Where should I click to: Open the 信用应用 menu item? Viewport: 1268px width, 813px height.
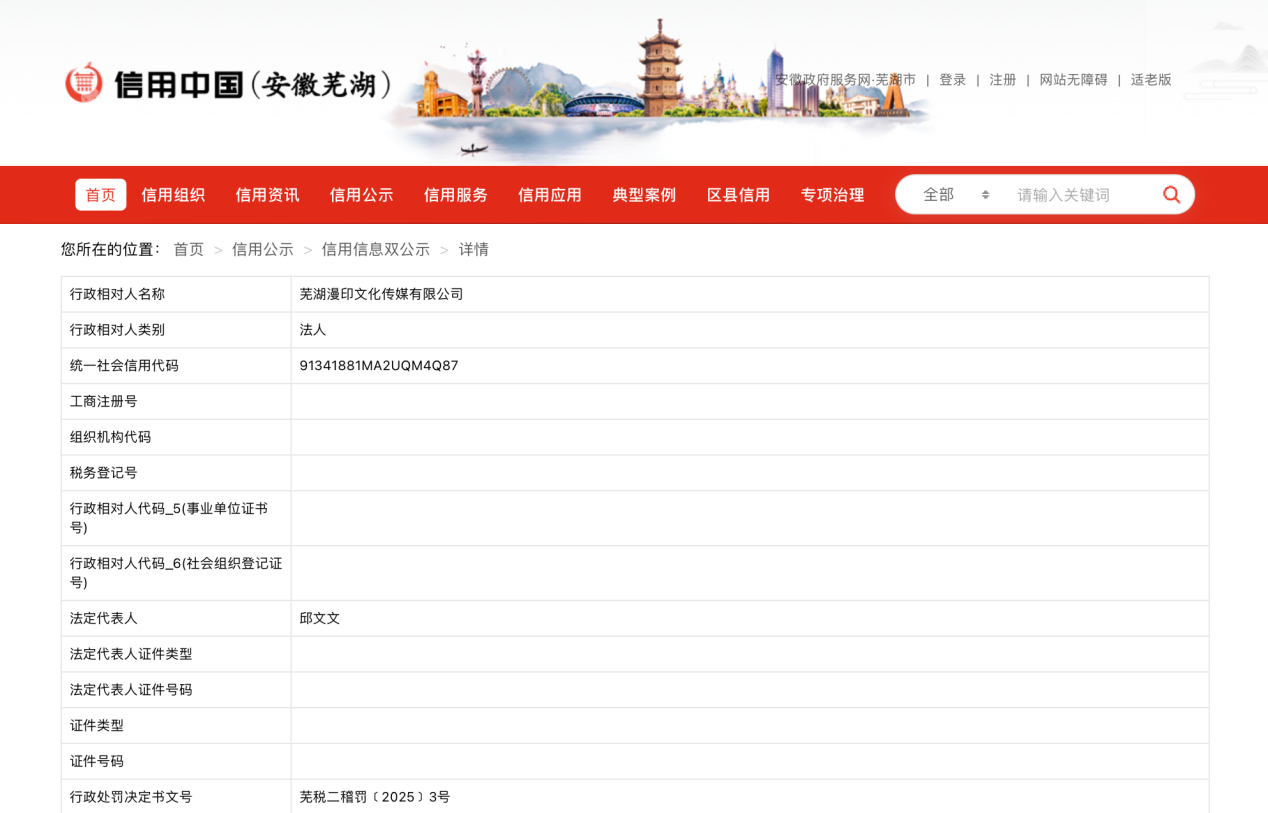tap(549, 195)
